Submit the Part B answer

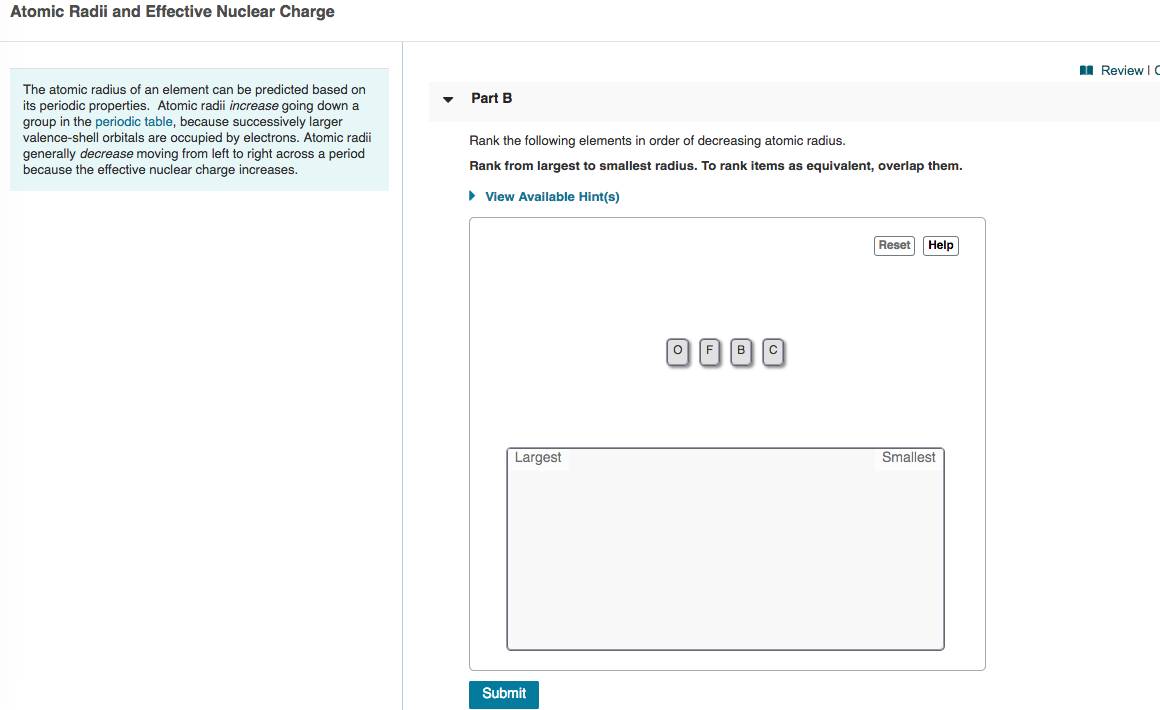tap(503, 693)
